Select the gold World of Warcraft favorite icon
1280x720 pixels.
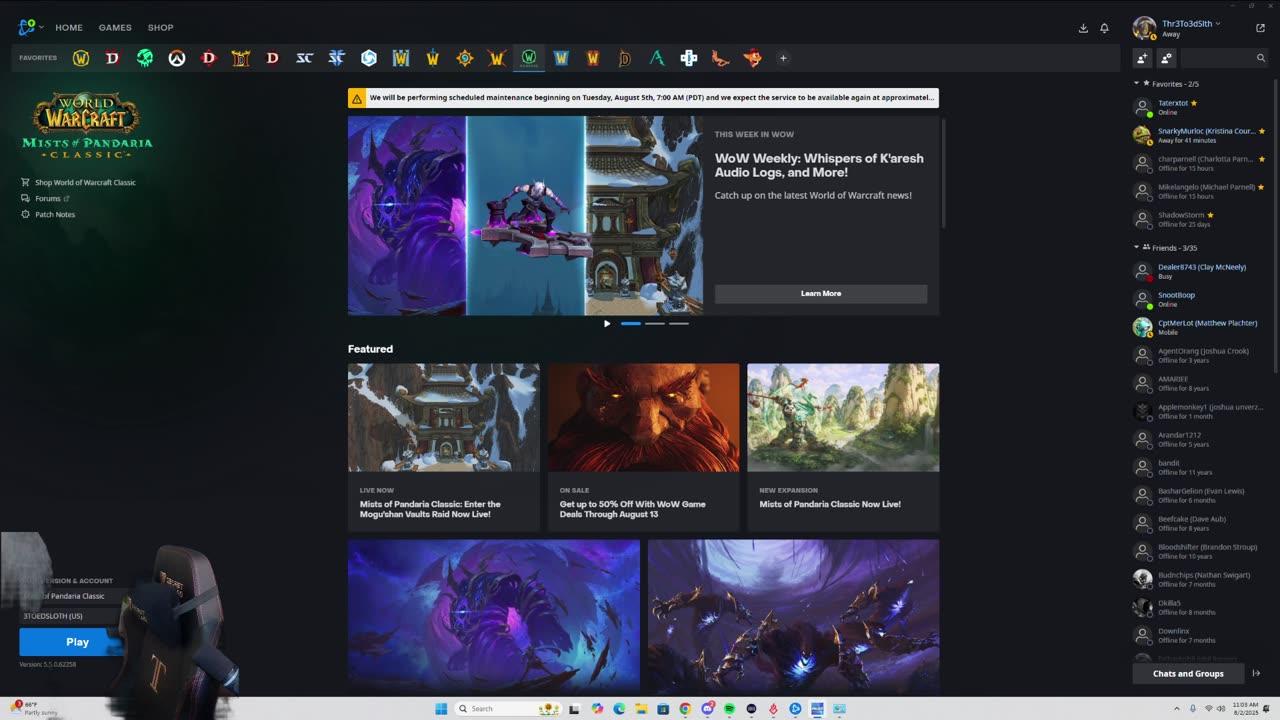tap(81, 58)
